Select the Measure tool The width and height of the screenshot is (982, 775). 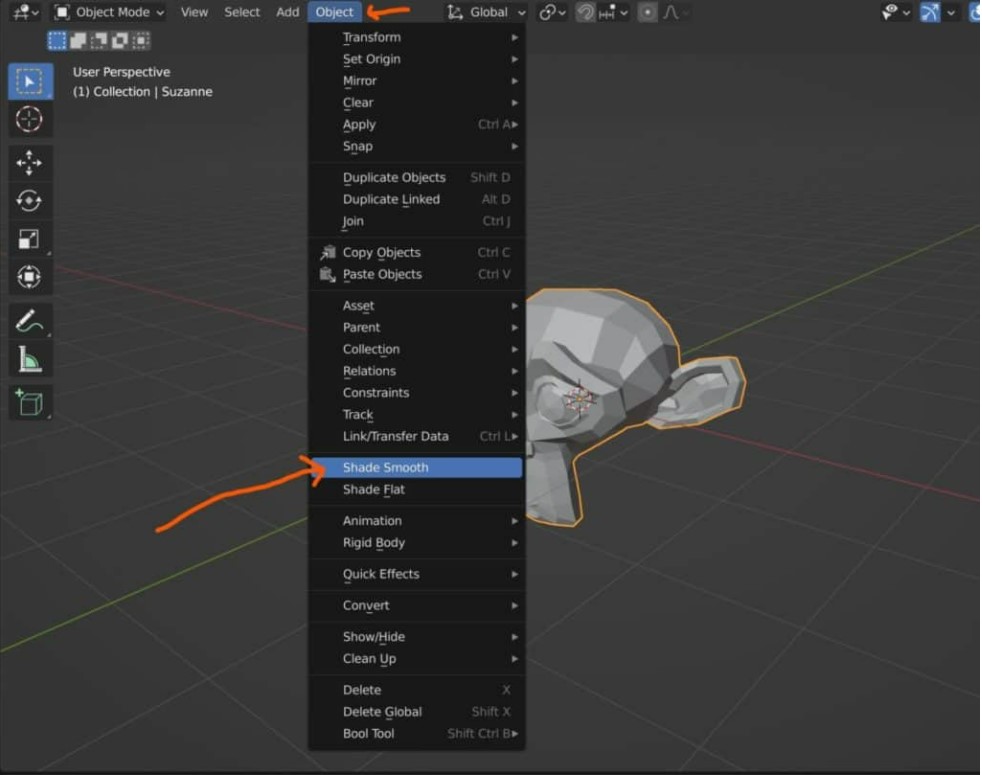(31, 360)
